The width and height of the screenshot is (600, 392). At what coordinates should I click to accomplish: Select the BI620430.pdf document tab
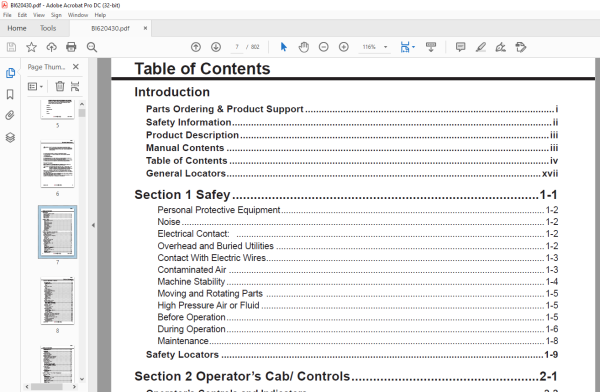(x=110, y=28)
